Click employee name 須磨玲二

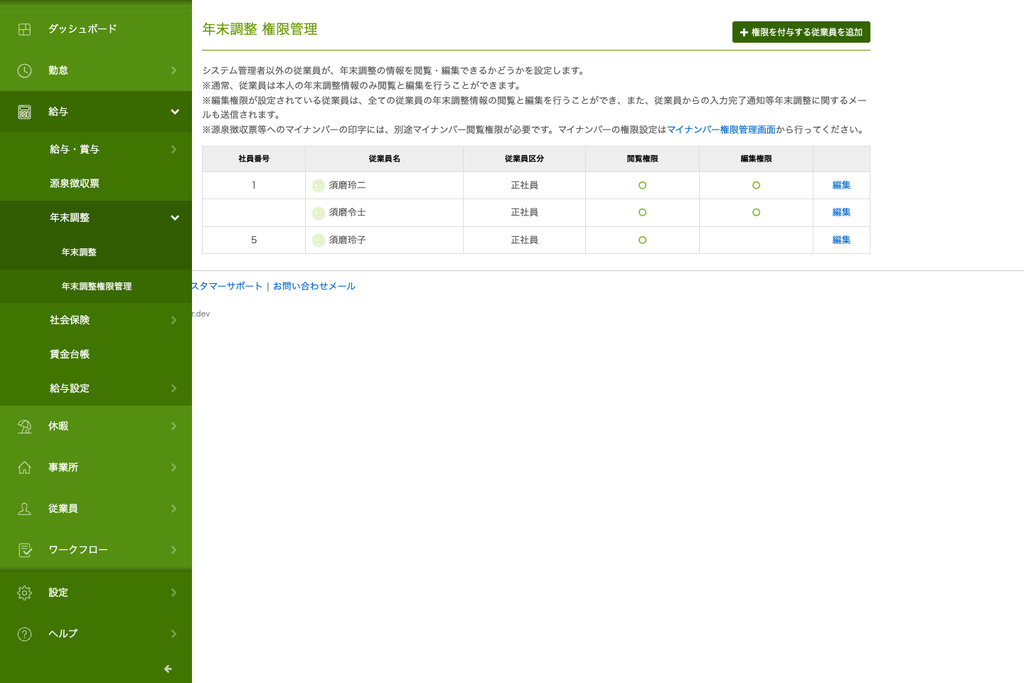[x=347, y=185]
